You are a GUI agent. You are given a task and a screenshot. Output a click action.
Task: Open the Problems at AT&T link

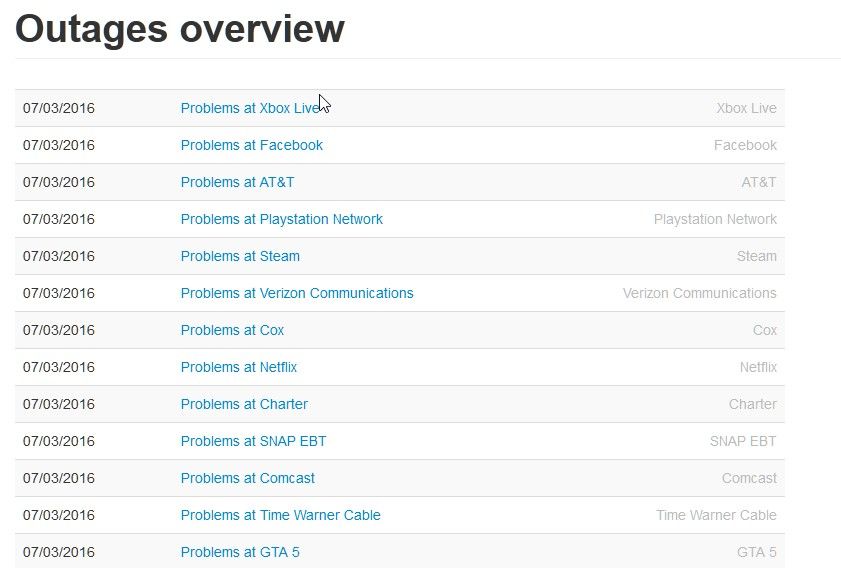coord(237,182)
